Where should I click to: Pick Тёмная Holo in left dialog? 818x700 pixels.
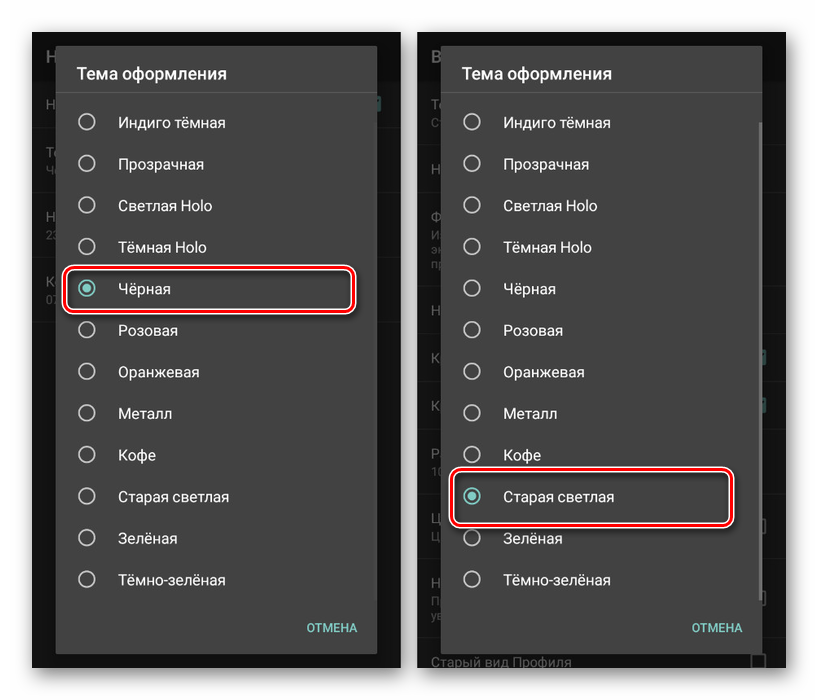click(88, 247)
